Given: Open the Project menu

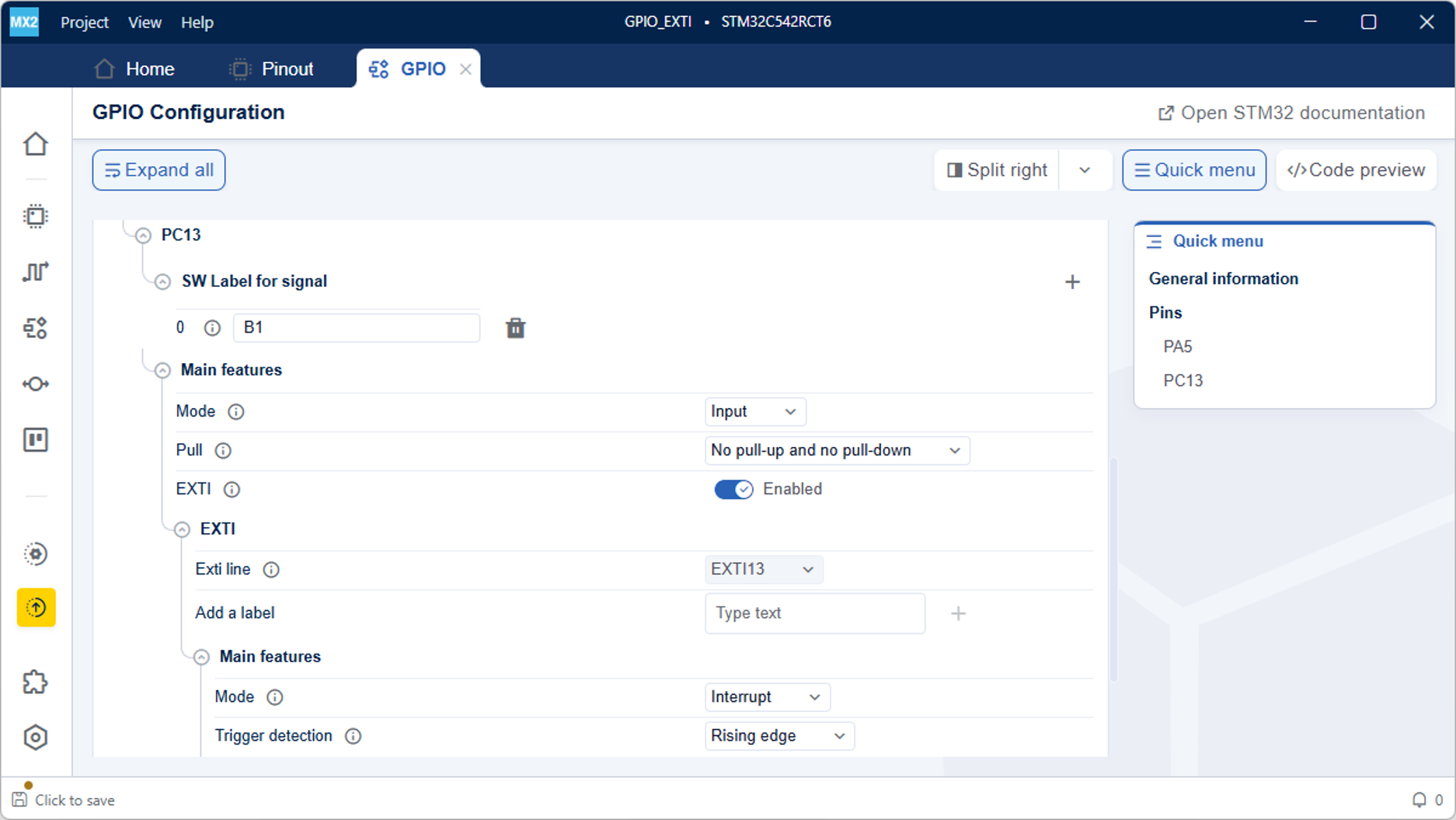Looking at the screenshot, I should point(85,23).
